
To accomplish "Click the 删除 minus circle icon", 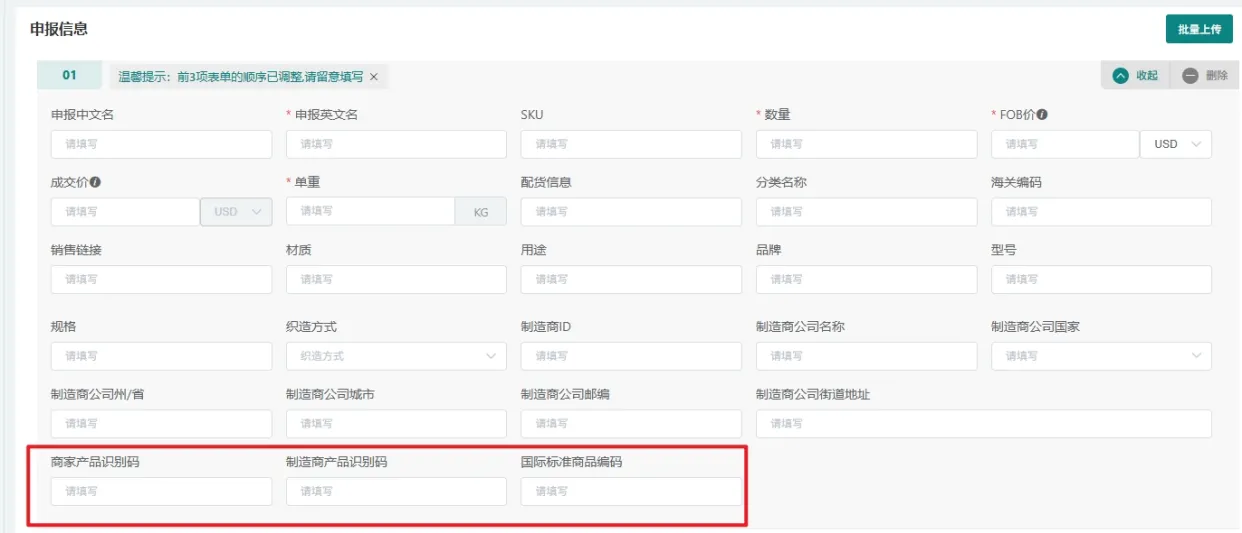I will (x=1190, y=76).
